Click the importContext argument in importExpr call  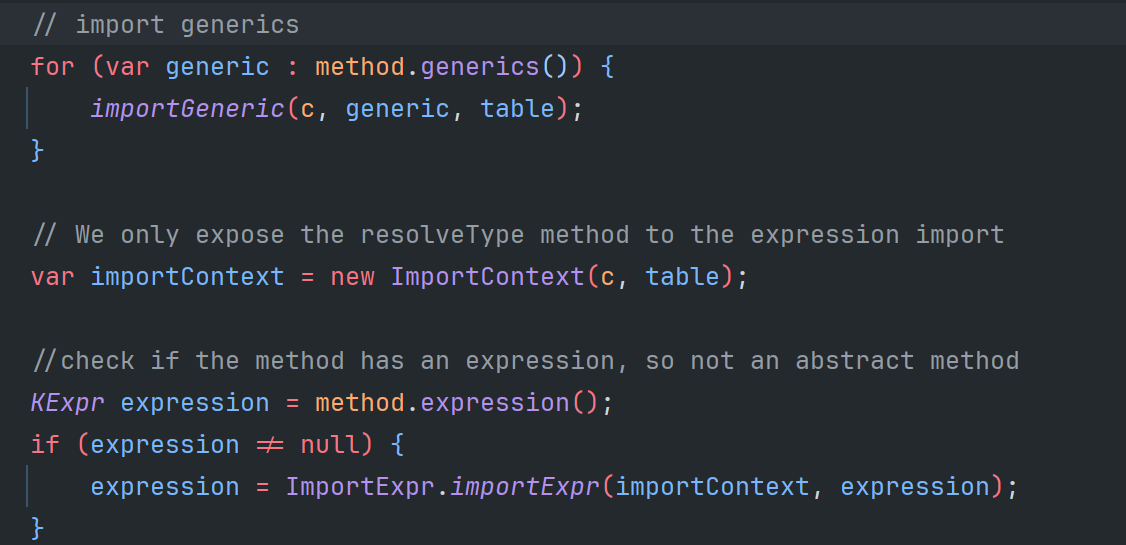point(712,487)
